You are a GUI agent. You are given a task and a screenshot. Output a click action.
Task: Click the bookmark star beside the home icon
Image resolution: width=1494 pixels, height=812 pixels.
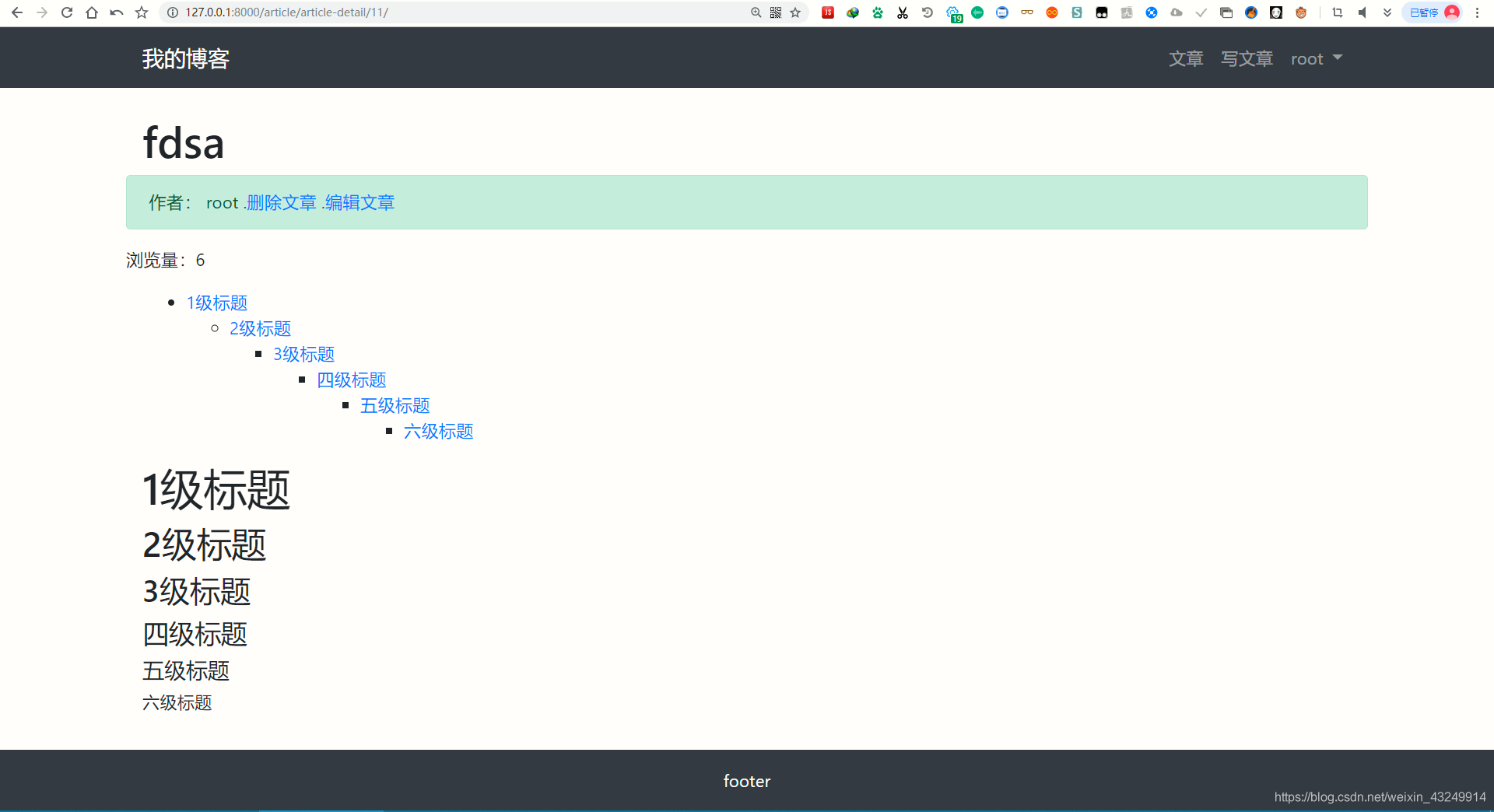(x=142, y=12)
